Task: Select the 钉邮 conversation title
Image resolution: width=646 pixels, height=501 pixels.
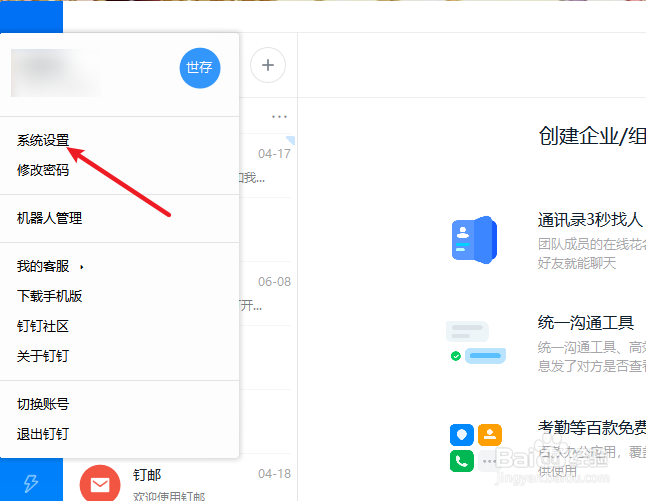Action: pos(147,475)
